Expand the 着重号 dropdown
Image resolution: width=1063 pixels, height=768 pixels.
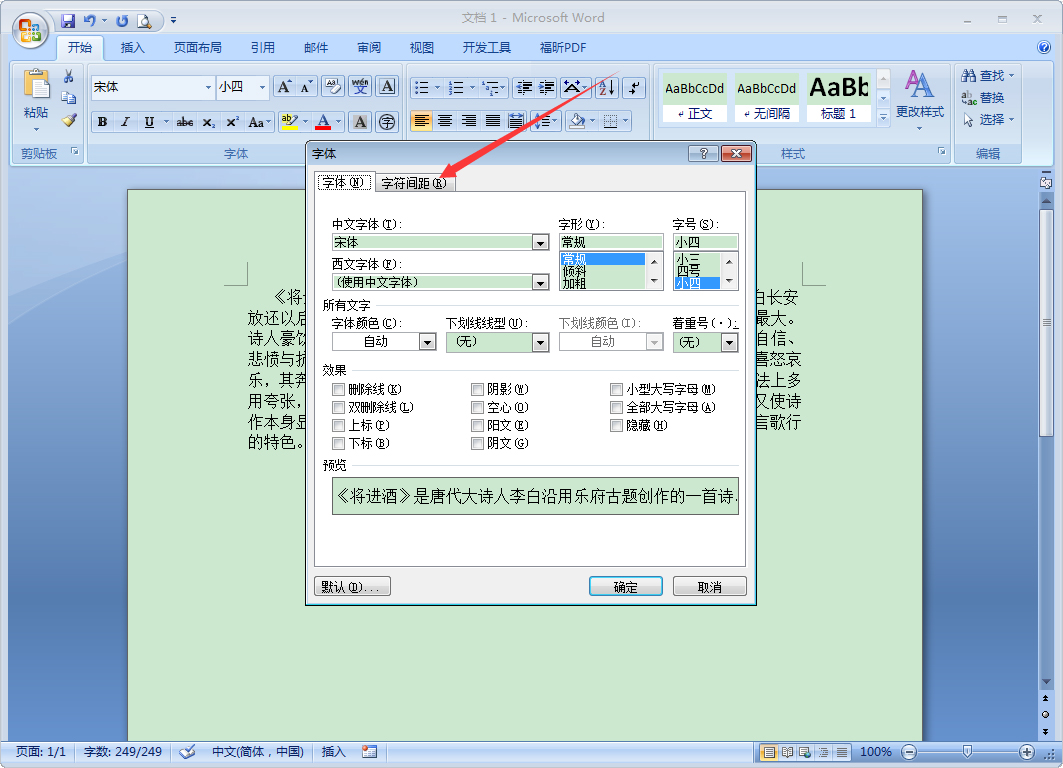click(731, 341)
